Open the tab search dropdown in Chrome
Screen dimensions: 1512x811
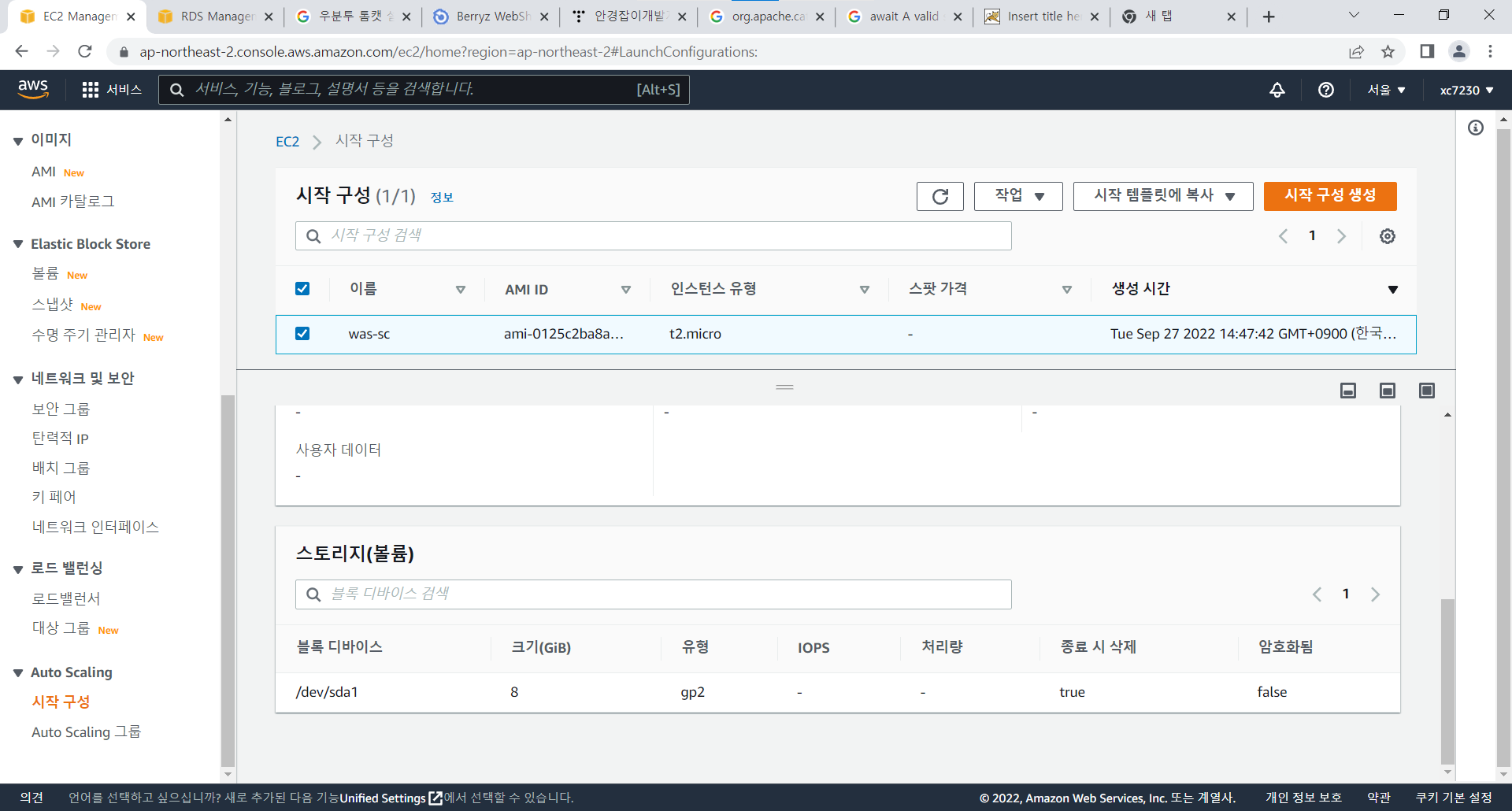[x=1354, y=15]
